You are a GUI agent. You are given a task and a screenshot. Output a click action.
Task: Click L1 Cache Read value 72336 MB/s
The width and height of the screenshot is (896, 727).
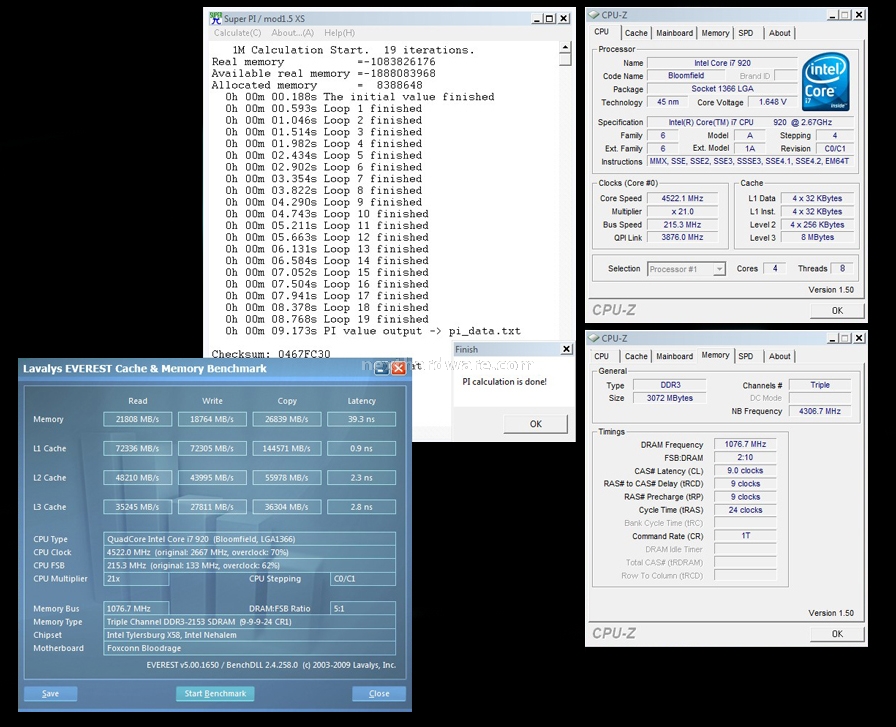(138, 449)
